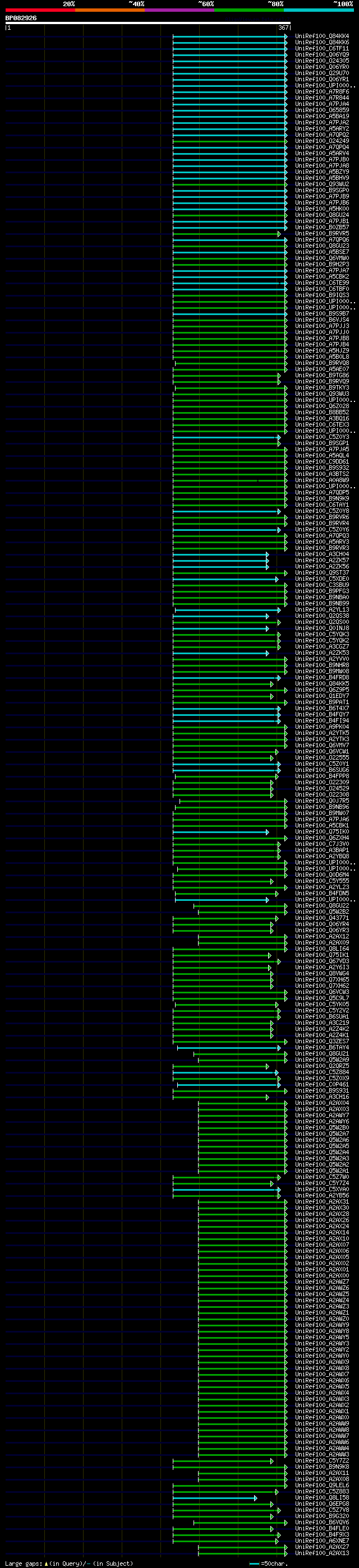Select hit label UniRef100_C5XDE0

(x=322, y=579)
